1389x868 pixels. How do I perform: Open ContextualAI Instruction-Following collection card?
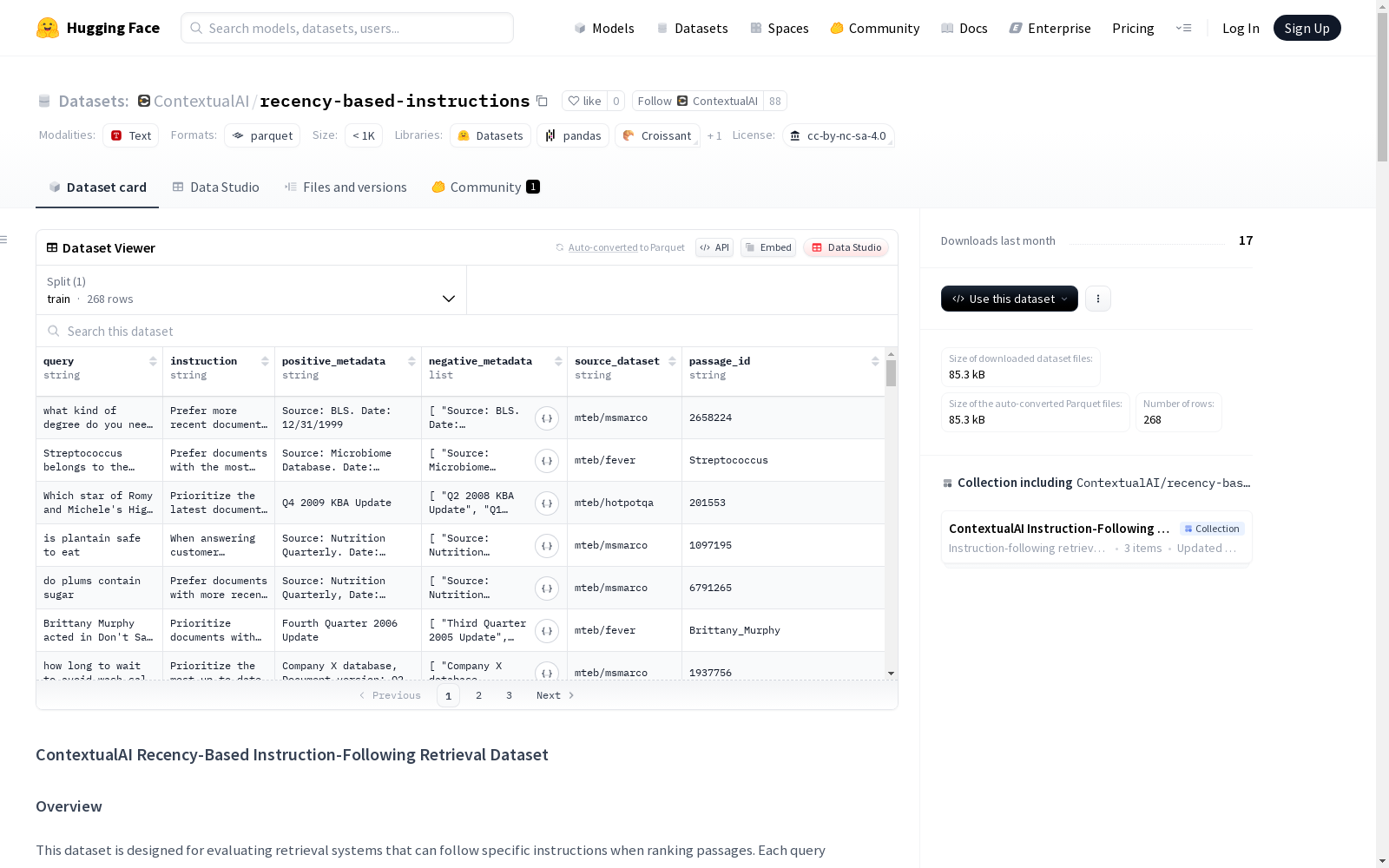pyautogui.click(x=1096, y=537)
